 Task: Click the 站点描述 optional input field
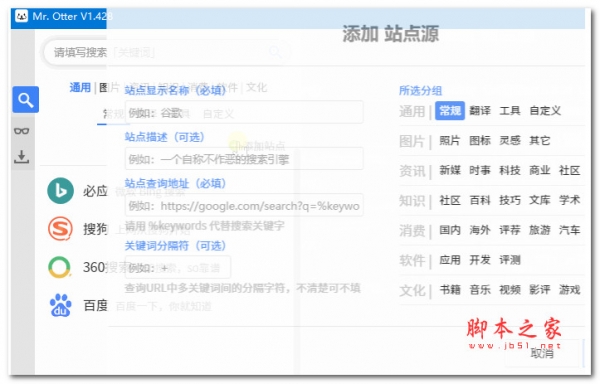[244, 159]
